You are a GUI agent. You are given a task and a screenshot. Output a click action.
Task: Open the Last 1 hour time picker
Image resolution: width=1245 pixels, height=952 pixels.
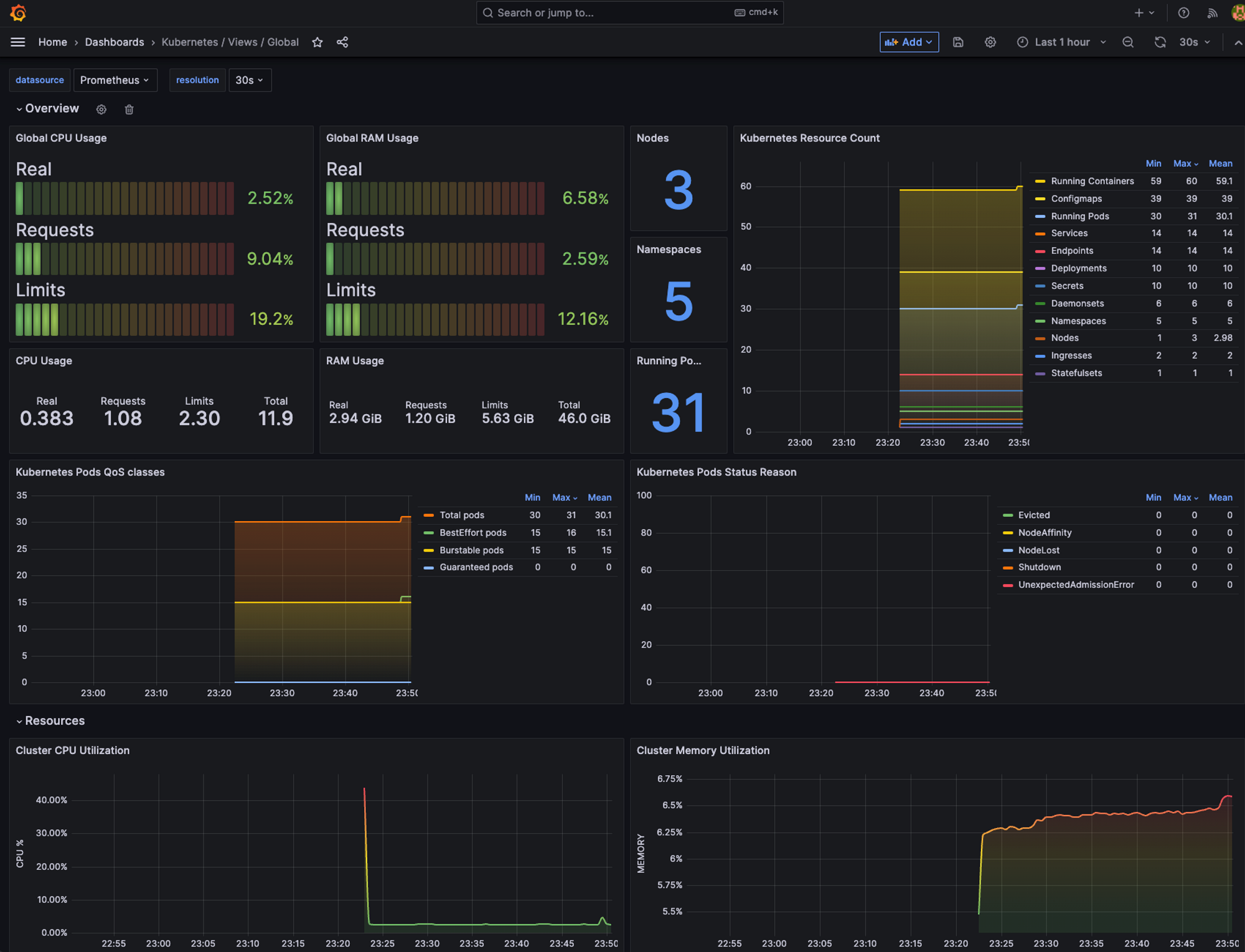point(1061,42)
